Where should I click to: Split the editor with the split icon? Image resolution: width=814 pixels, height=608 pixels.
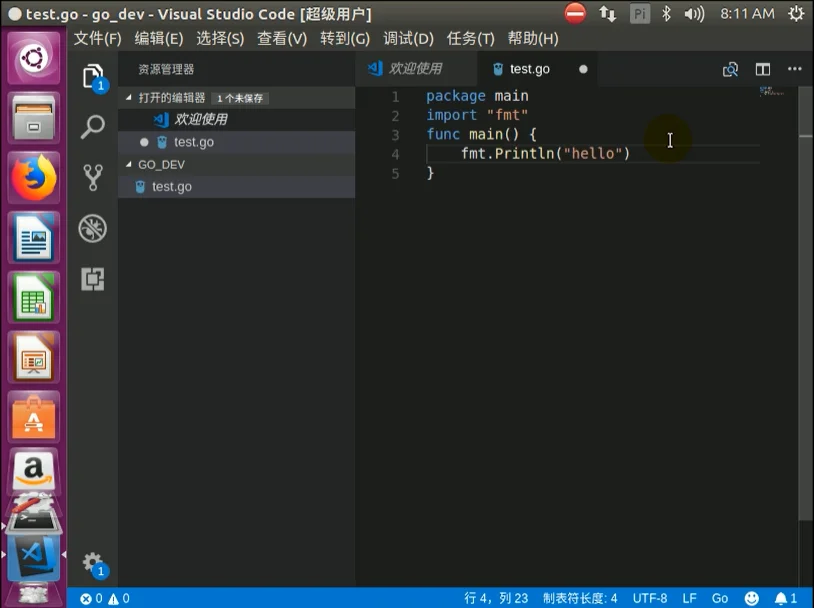pyautogui.click(x=763, y=69)
